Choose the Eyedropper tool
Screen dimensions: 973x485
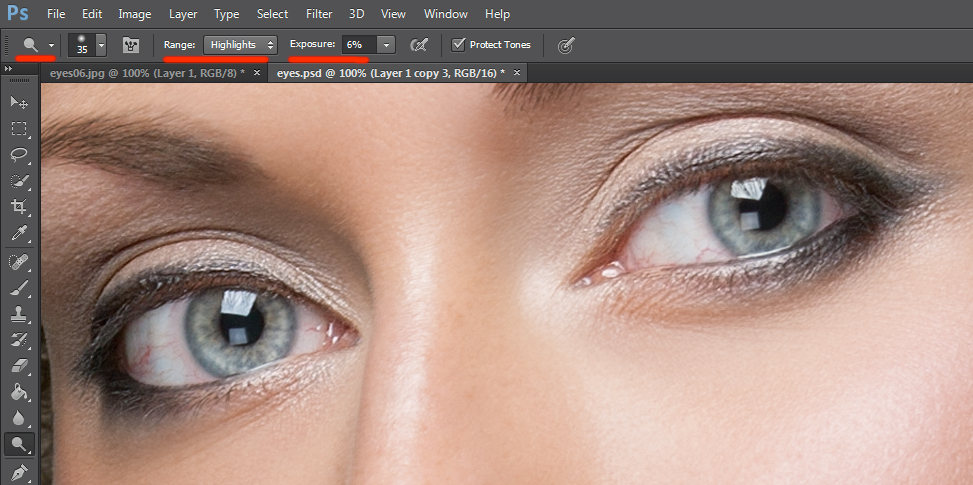(18, 233)
